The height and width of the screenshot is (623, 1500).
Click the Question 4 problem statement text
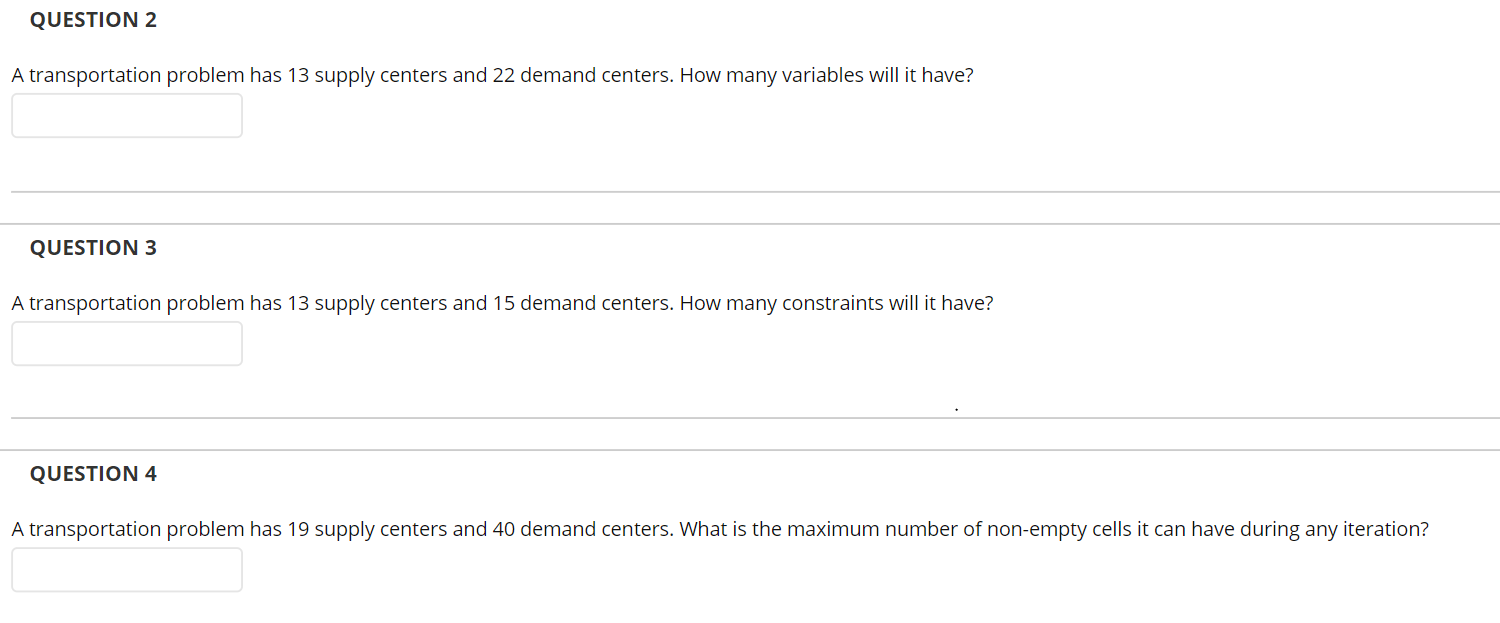(x=720, y=528)
